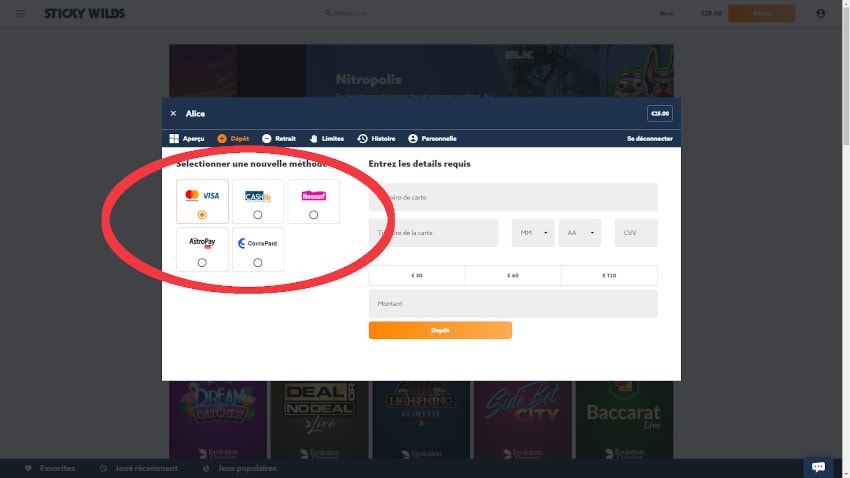Open Joué récemment in bottom bar
The height and width of the screenshot is (478, 850).
click(139, 468)
